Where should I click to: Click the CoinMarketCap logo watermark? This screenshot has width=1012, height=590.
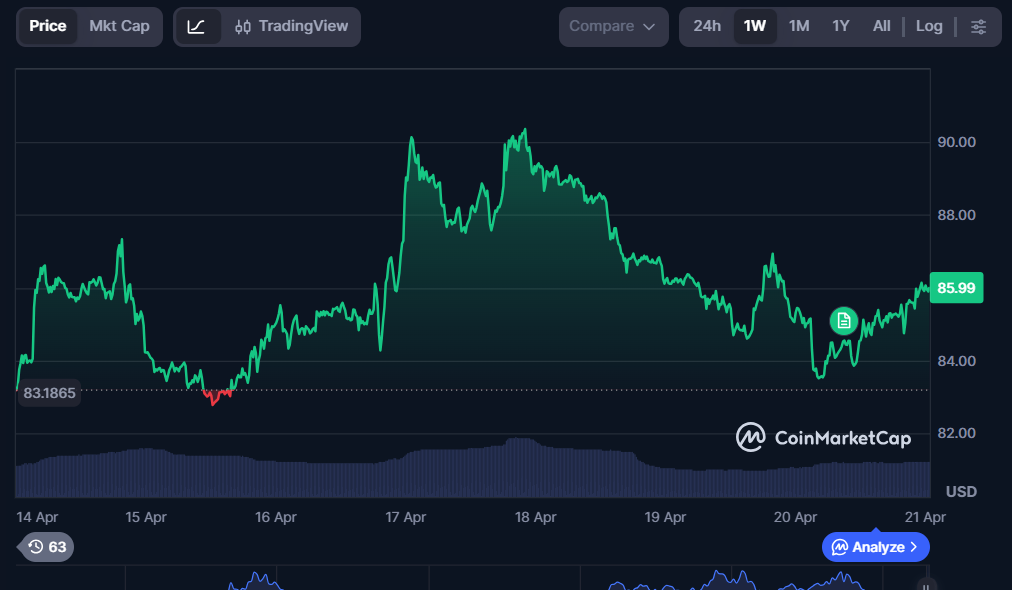(823, 437)
